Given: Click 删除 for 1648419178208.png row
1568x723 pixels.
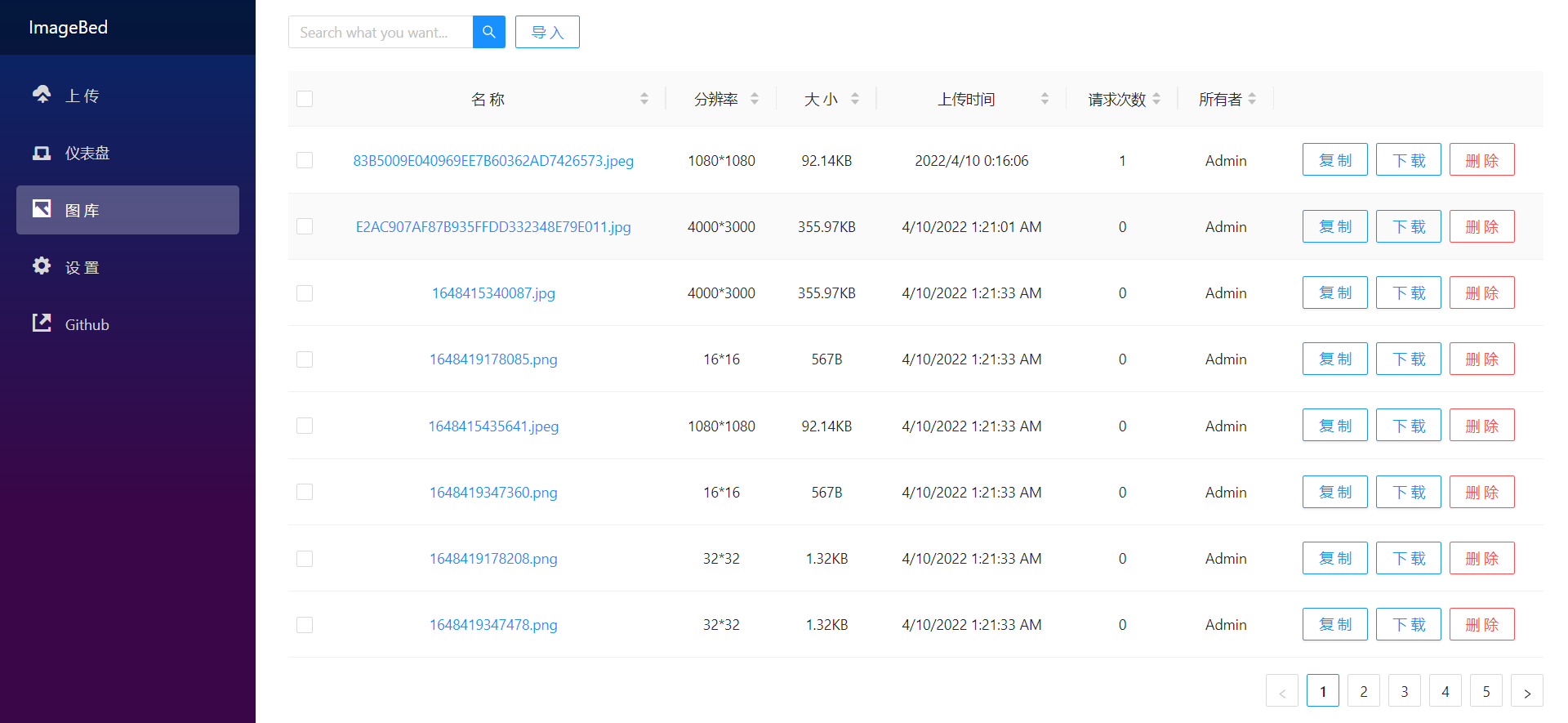Looking at the screenshot, I should point(1482,558).
